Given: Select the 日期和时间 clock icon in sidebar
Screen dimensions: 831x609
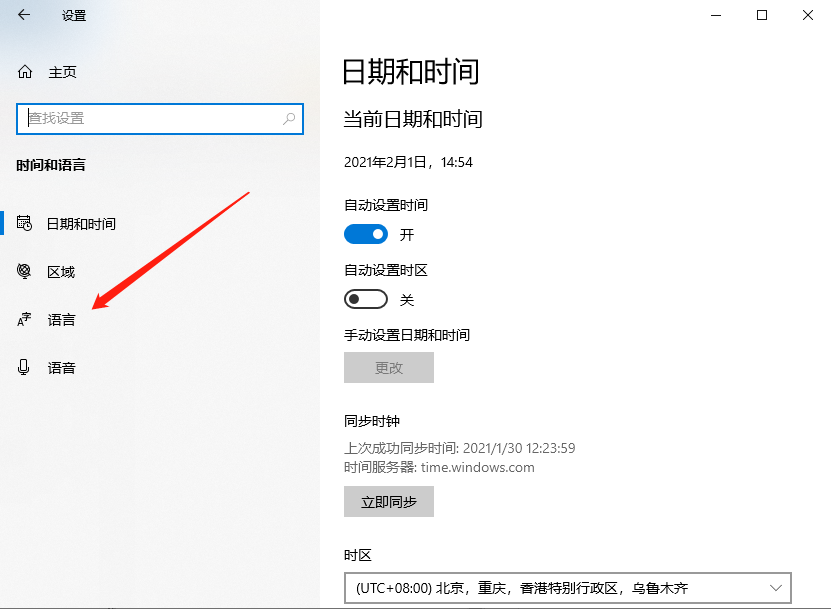Looking at the screenshot, I should [24, 223].
